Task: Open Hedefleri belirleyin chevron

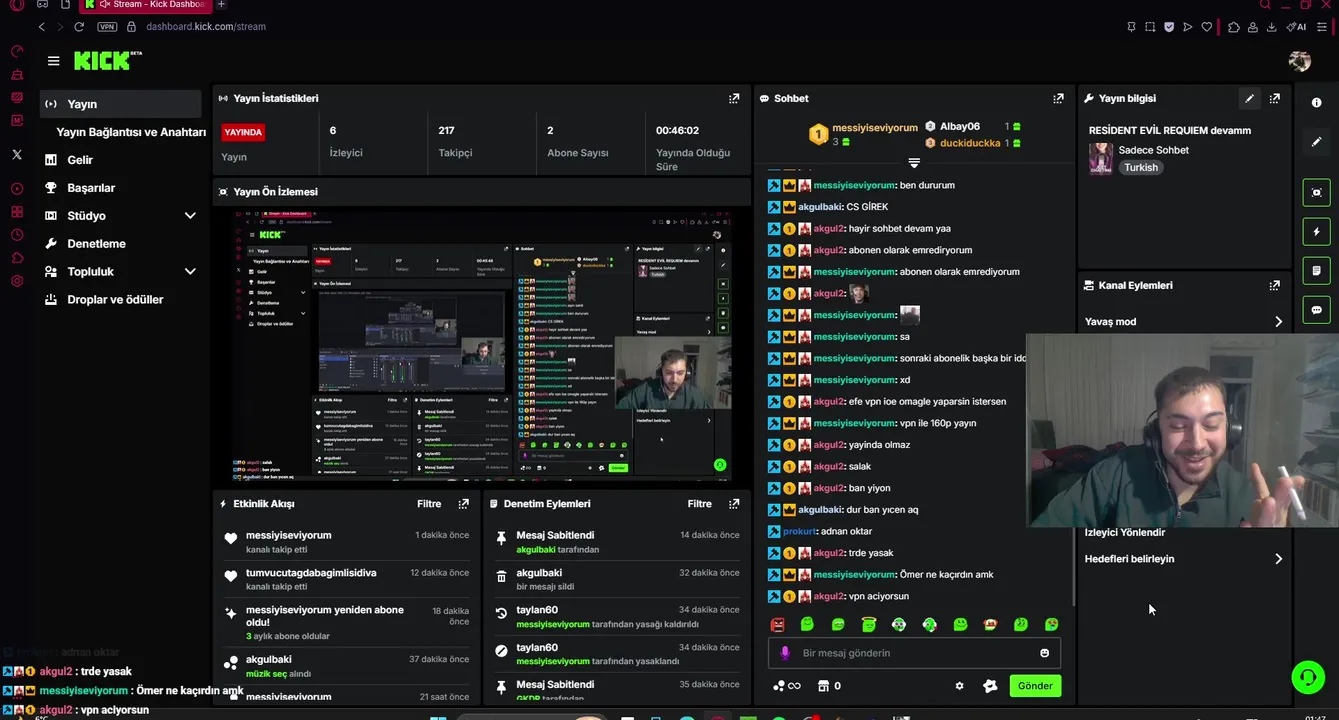Action: tap(1278, 559)
